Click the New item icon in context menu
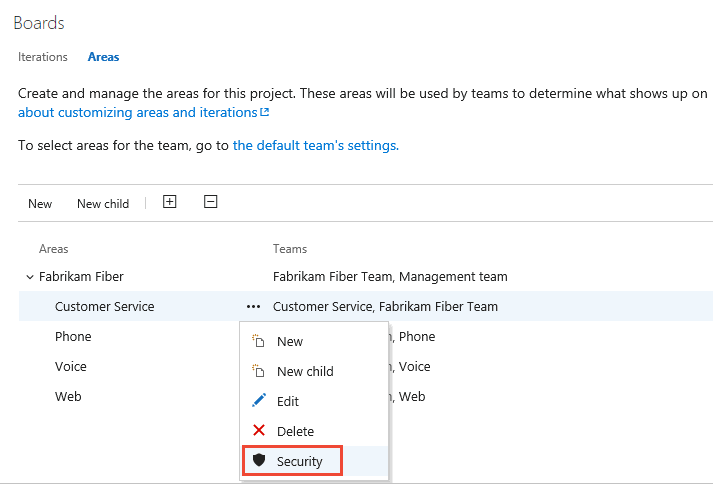The width and height of the screenshot is (713, 486). point(259,341)
